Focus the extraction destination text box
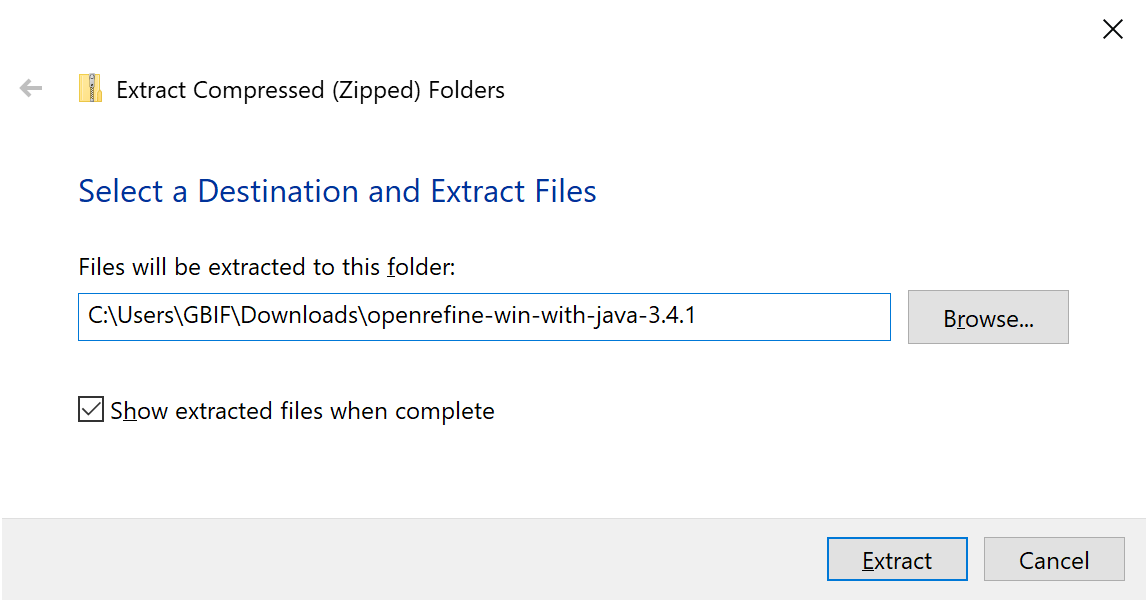Screen dimensions: 1148x601 tap(484, 317)
